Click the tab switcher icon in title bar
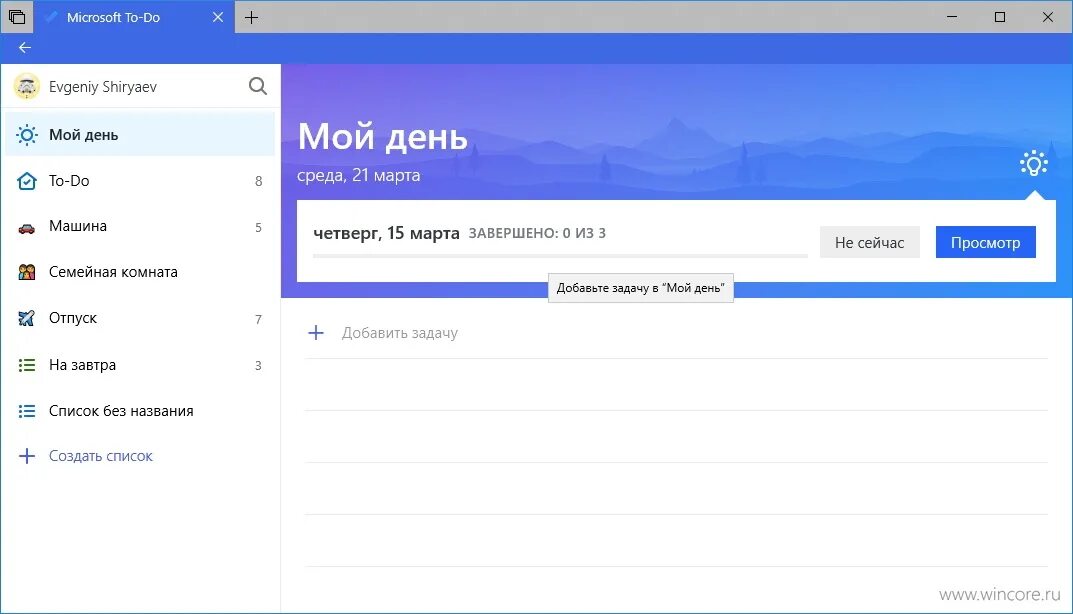The image size is (1073, 614). (x=16, y=16)
